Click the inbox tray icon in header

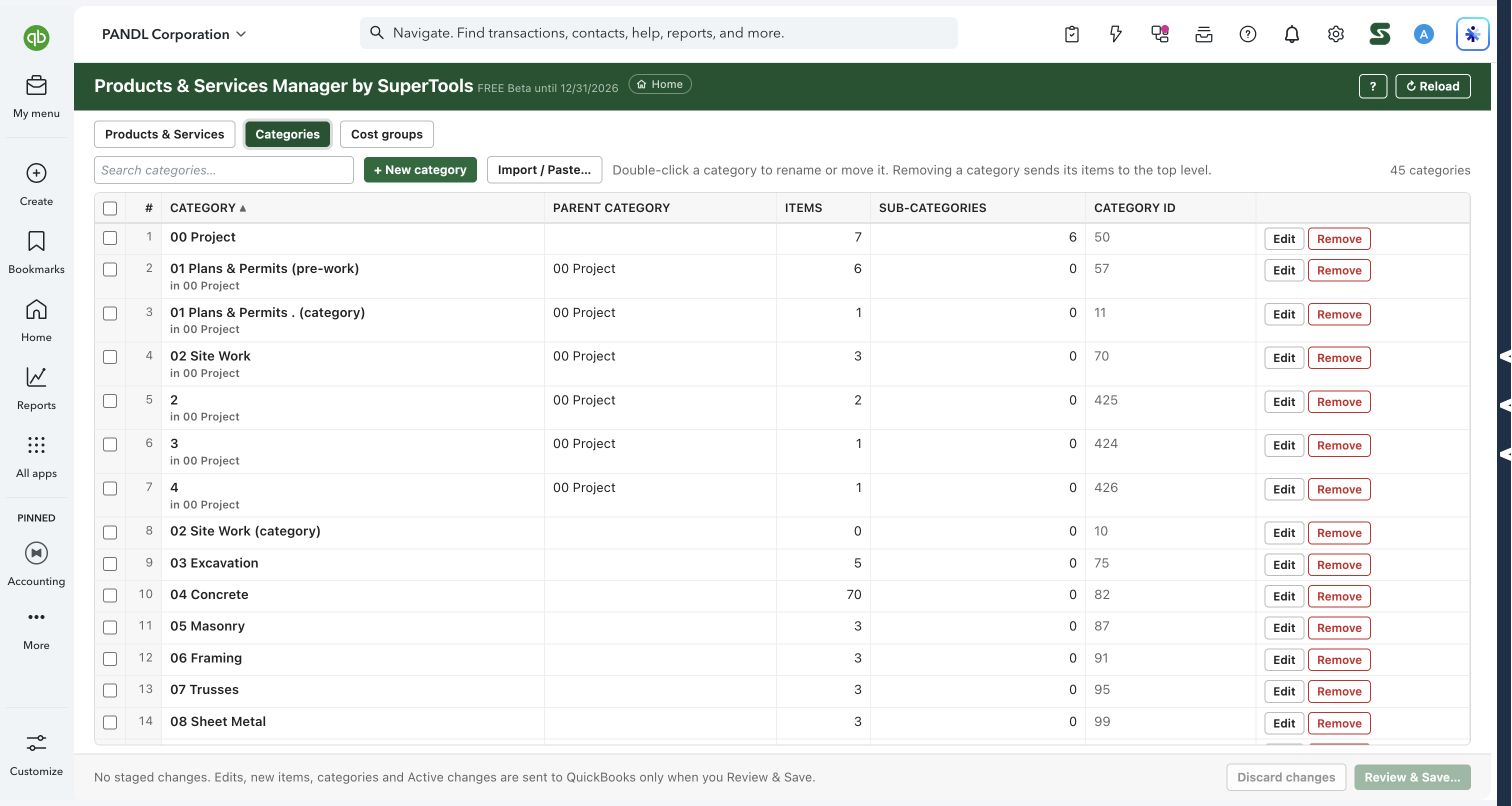tap(1204, 34)
